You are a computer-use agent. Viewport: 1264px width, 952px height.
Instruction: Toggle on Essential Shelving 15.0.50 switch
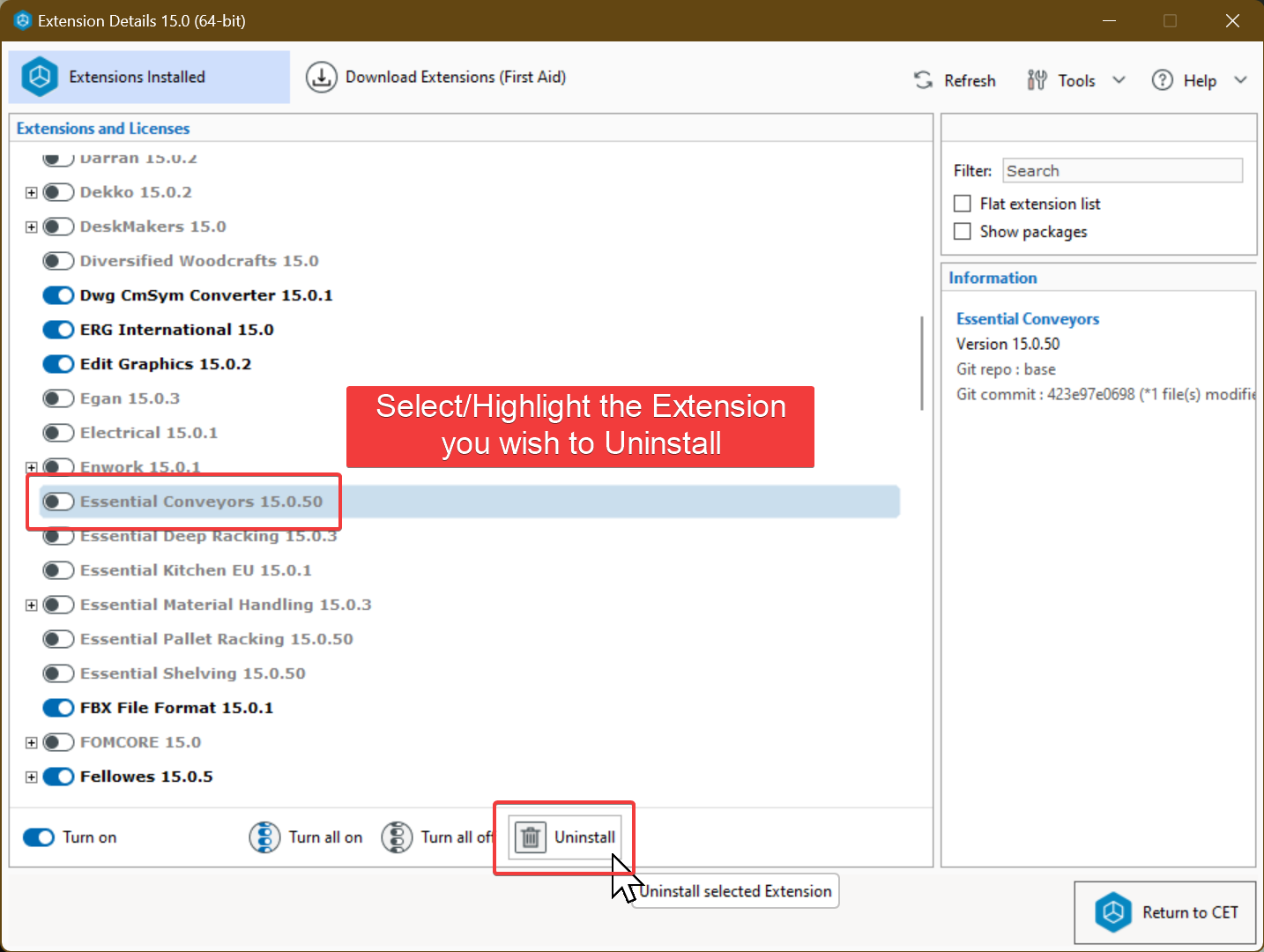pos(58,673)
